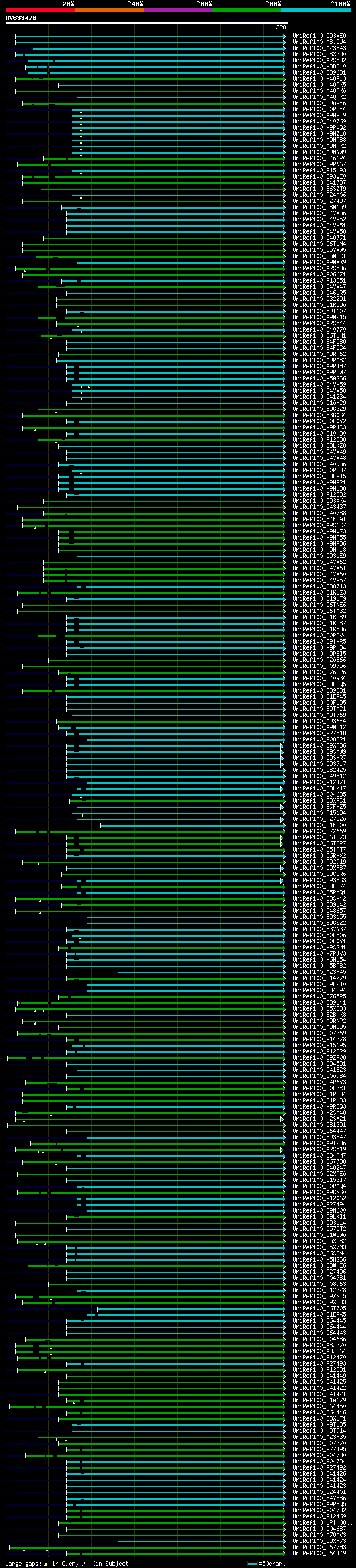Click the cyan ~100% legend segment
This screenshot has height=1568, width=356.
315,10
